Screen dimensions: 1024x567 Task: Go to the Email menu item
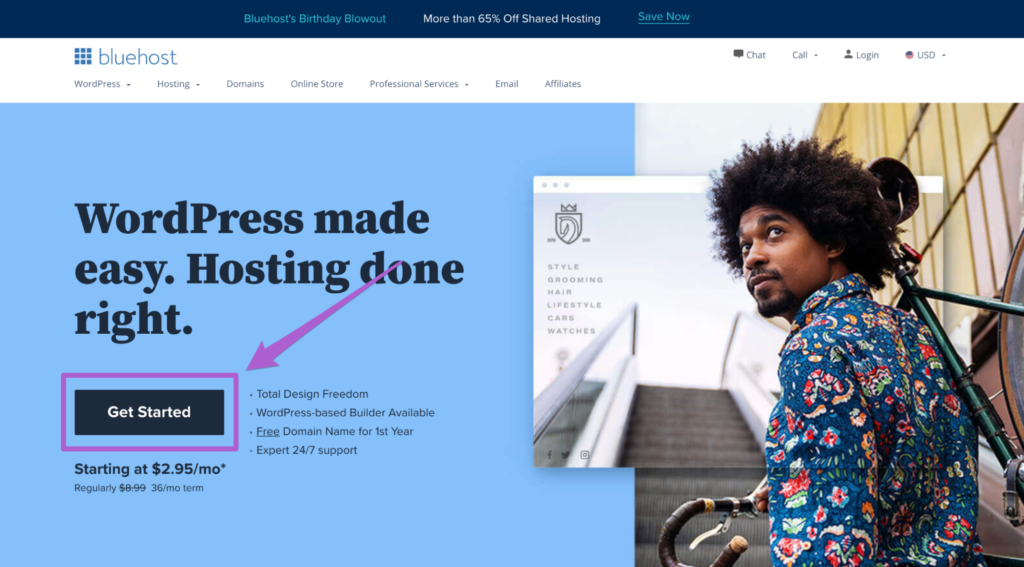coord(506,84)
